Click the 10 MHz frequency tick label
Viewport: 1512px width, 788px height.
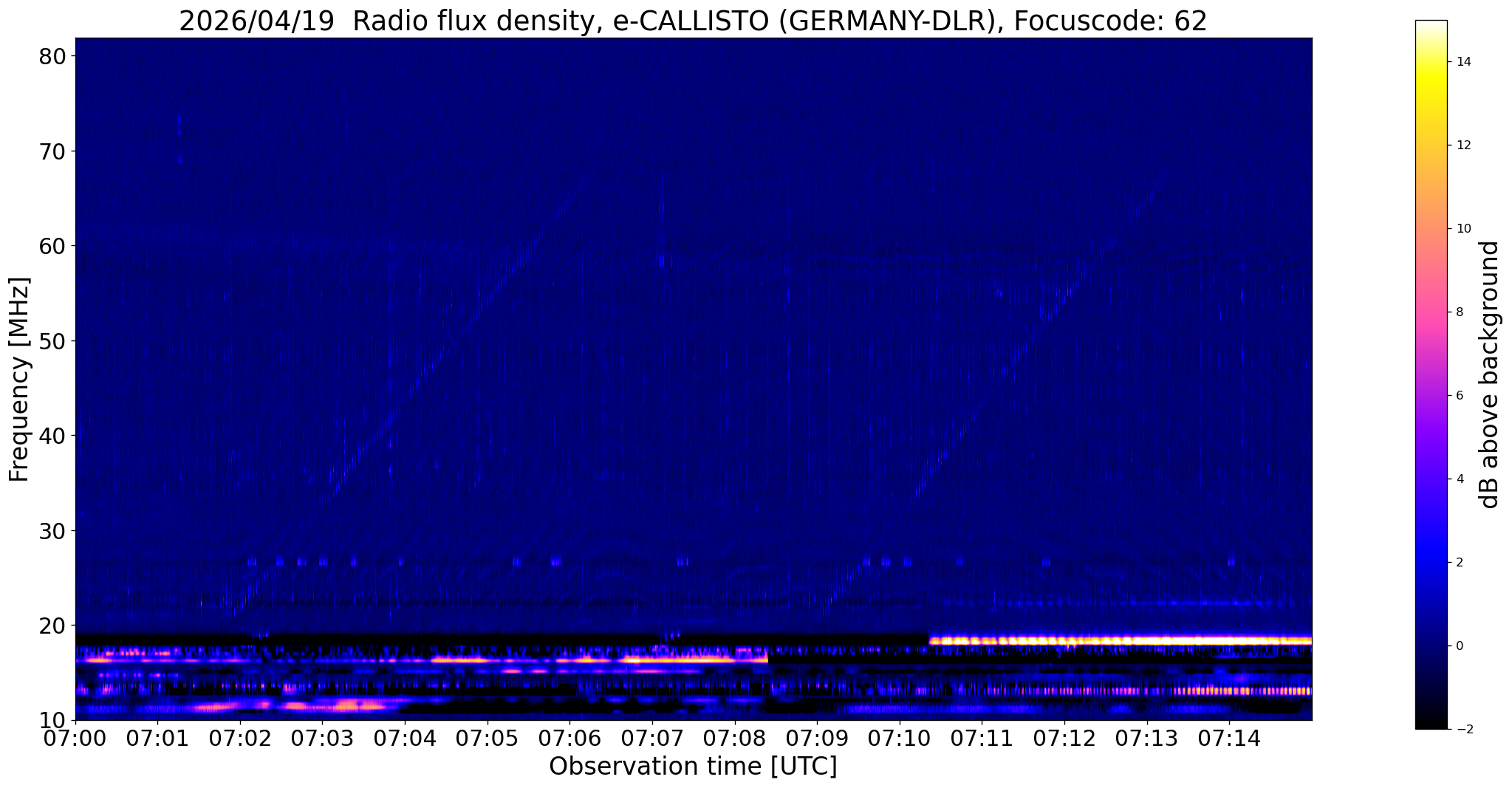53,720
